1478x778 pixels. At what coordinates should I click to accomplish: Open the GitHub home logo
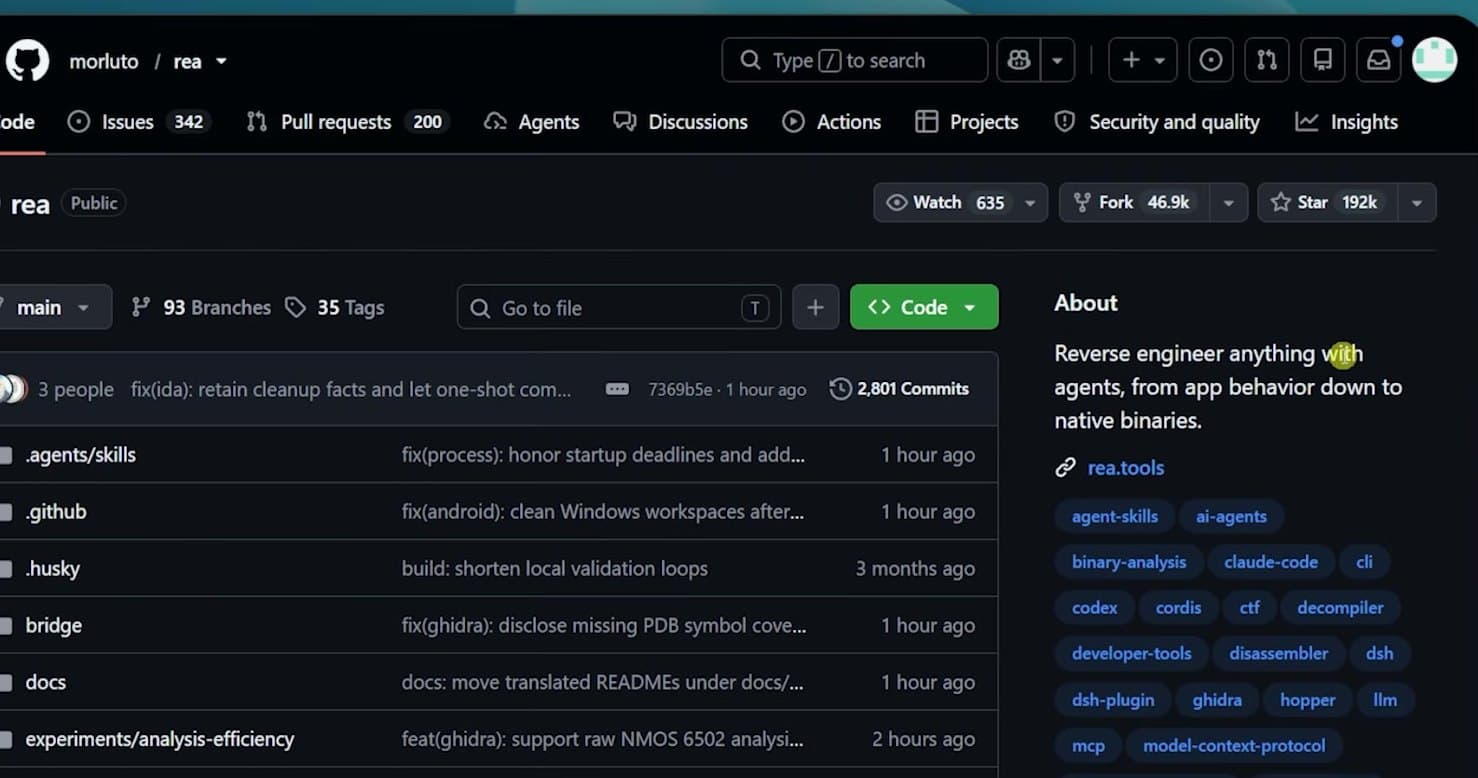27,61
